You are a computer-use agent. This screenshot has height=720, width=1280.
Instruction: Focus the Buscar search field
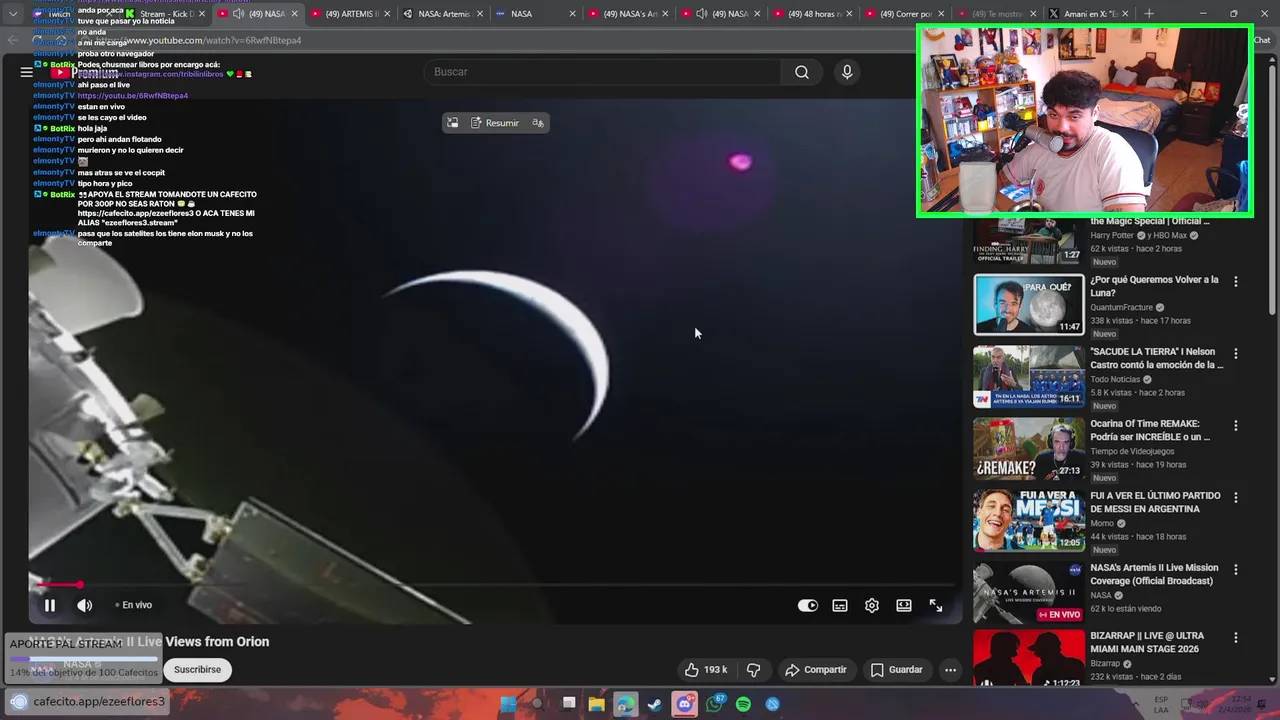pos(603,72)
